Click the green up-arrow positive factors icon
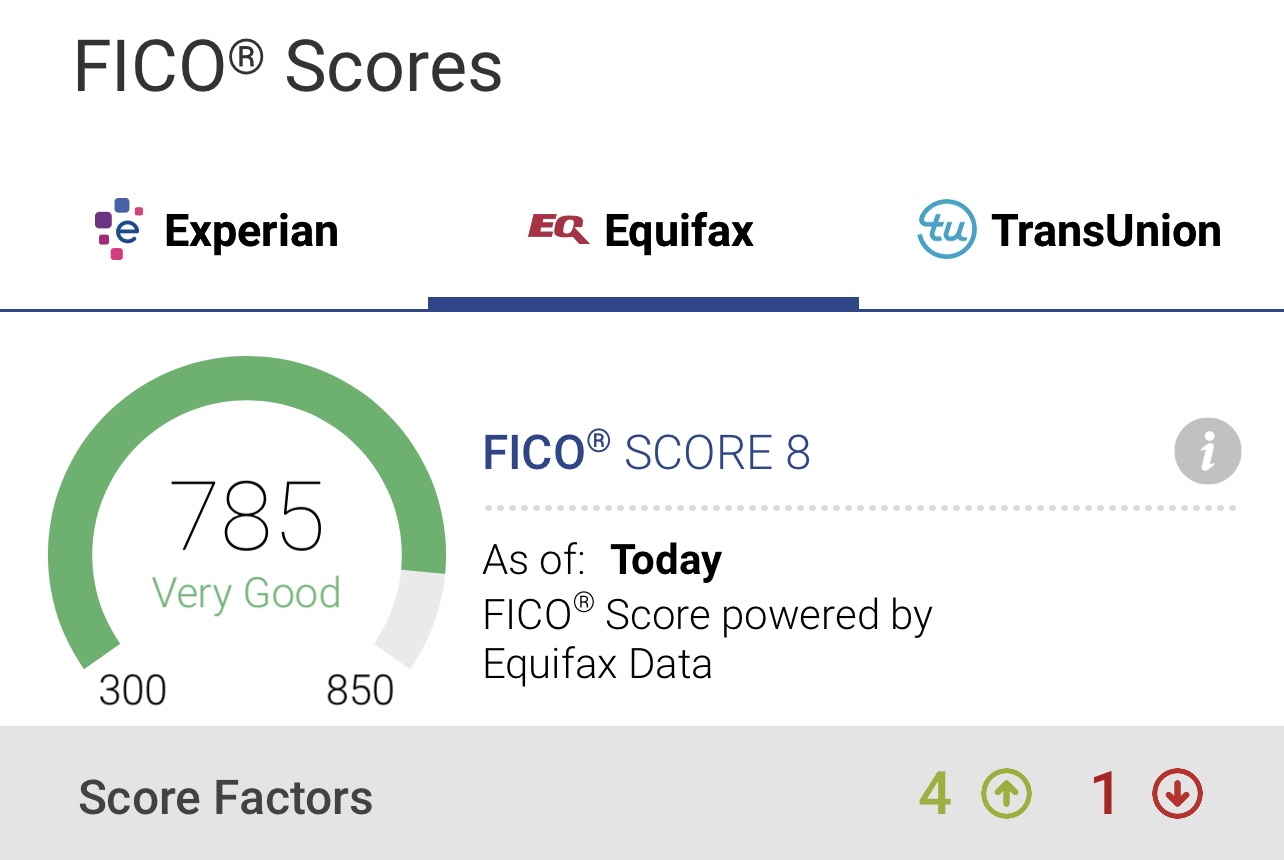The height and width of the screenshot is (860, 1284). pos(1005,795)
